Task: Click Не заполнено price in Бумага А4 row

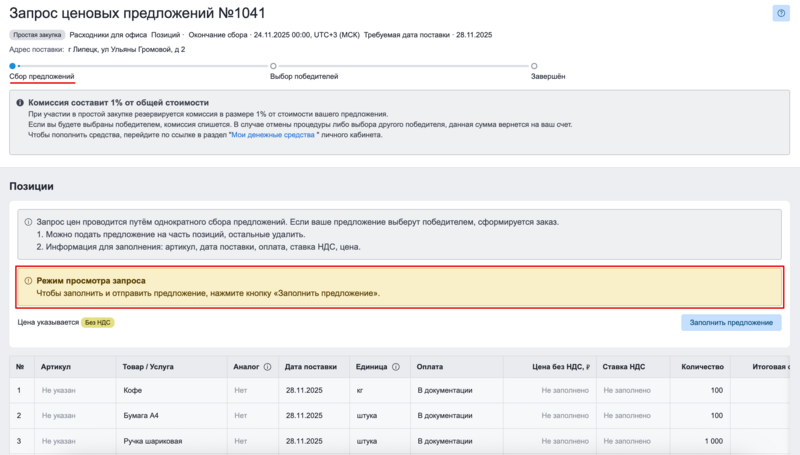Action: pos(565,415)
